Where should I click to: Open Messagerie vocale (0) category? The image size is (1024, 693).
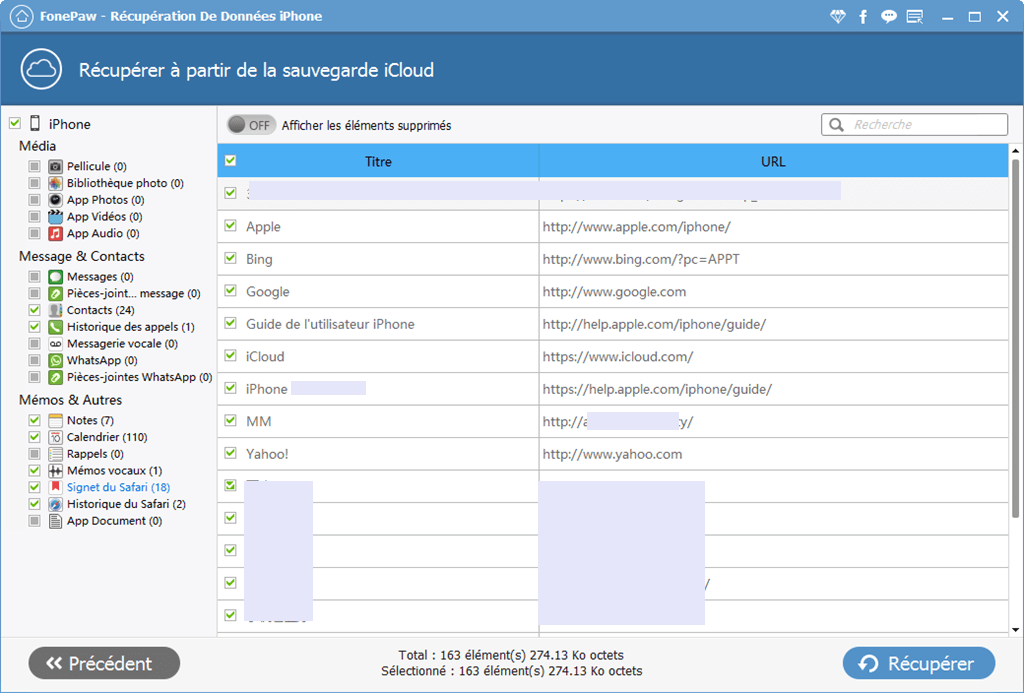coord(122,344)
